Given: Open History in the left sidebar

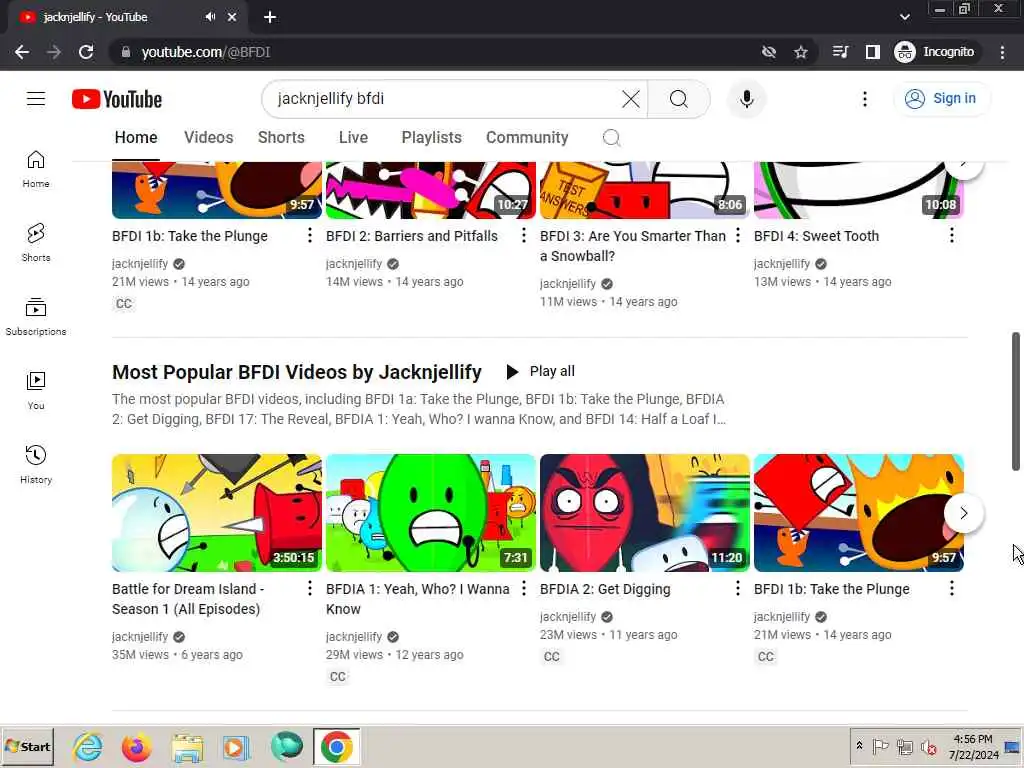Looking at the screenshot, I should pyautogui.click(x=36, y=464).
